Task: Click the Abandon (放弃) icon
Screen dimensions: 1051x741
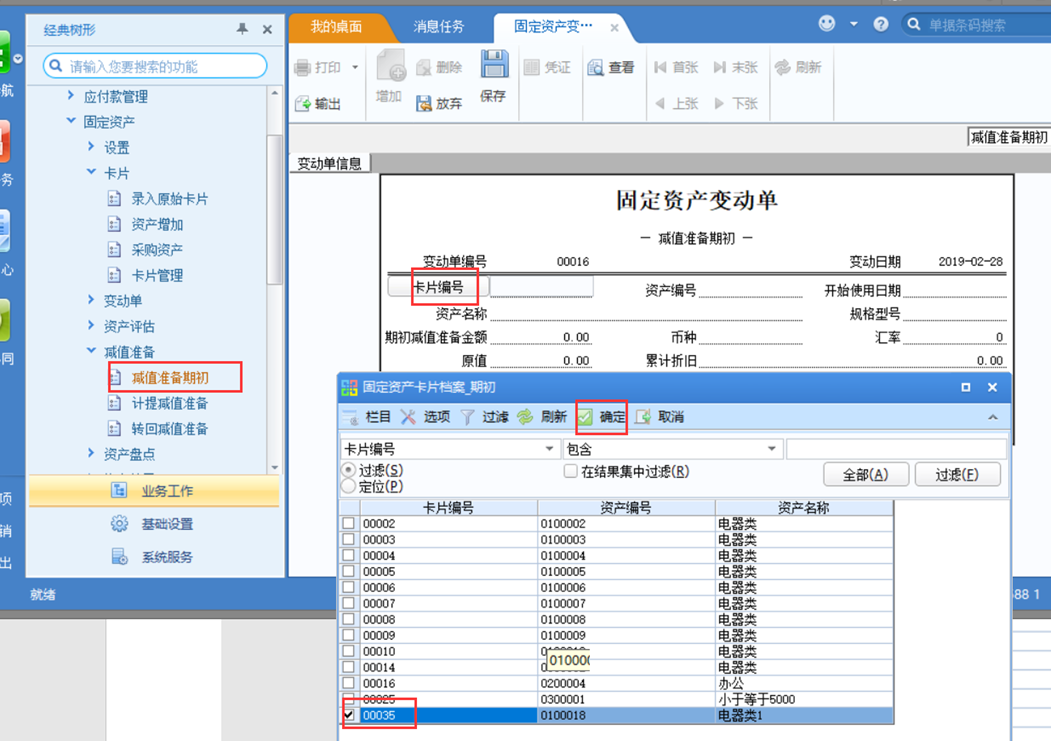Action: (424, 103)
